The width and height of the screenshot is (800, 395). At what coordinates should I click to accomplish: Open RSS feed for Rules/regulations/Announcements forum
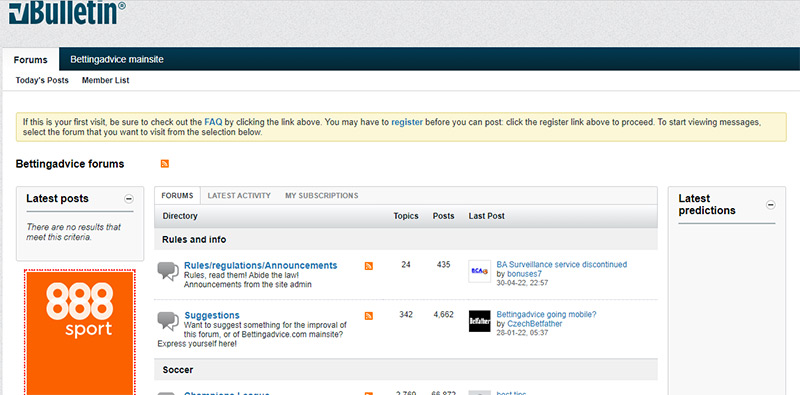(369, 266)
